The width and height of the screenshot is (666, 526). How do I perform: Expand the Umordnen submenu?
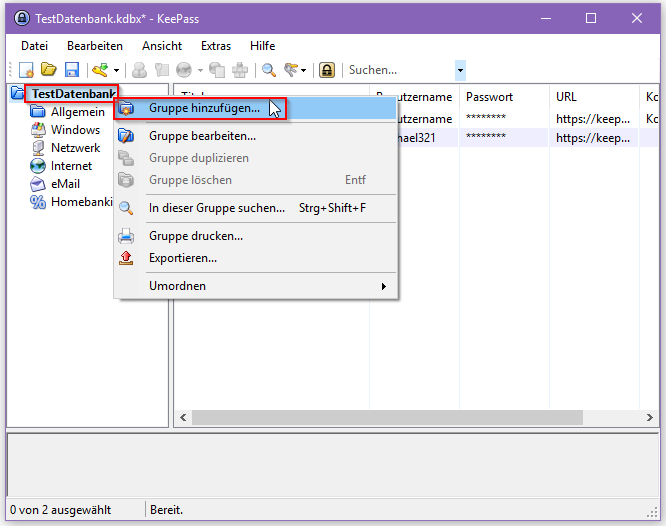click(x=256, y=286)
